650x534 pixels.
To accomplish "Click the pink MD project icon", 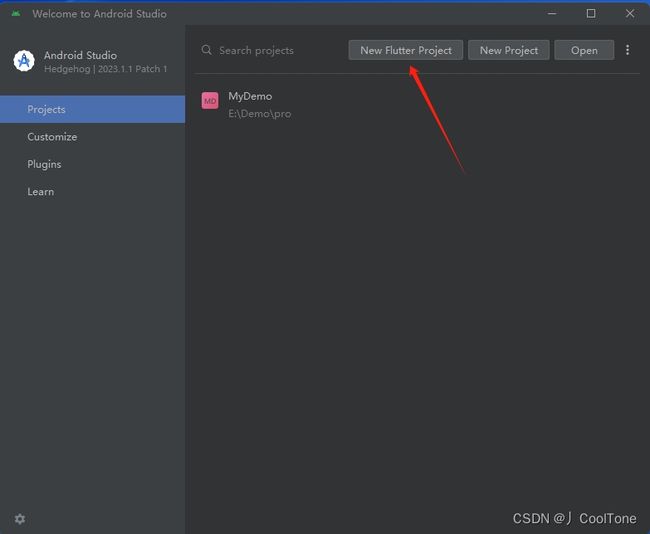I will pos(210,101).
